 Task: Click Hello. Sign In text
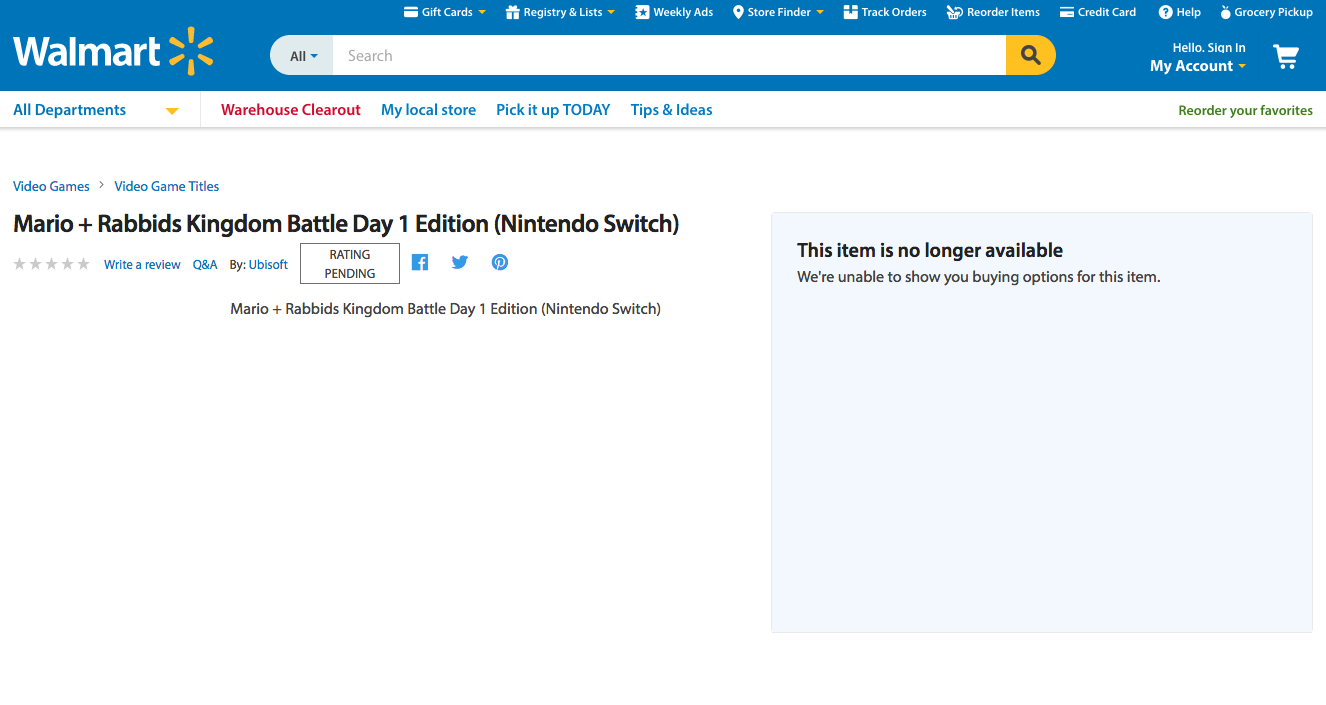(1209, 47)
